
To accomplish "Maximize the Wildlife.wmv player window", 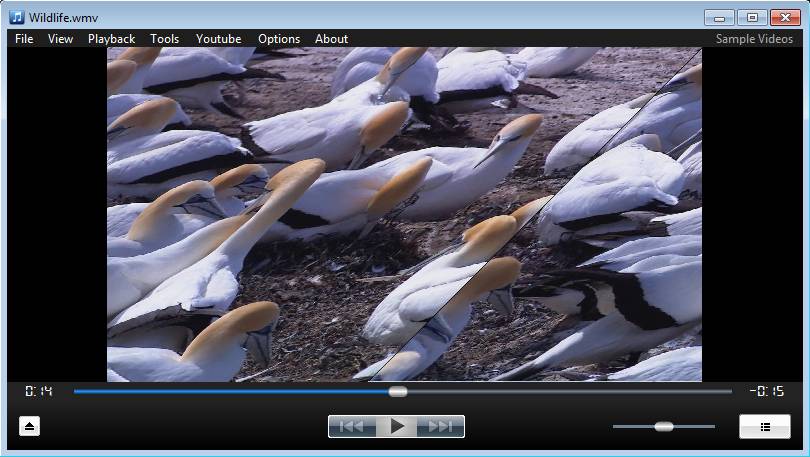I will (751, 17).
